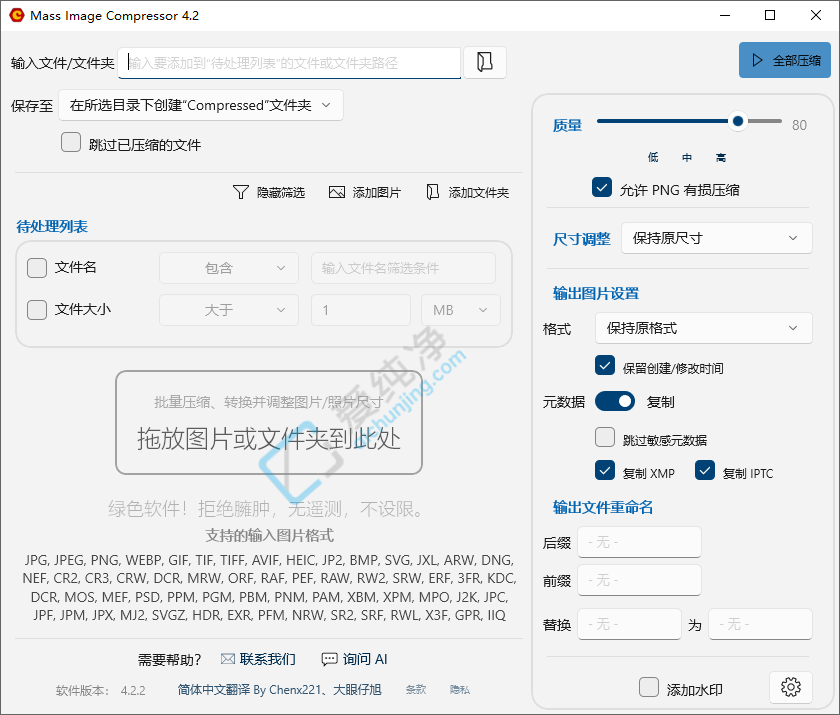Click the 替换 source text field
Screen dimensions: 840x715
point(629,624)
